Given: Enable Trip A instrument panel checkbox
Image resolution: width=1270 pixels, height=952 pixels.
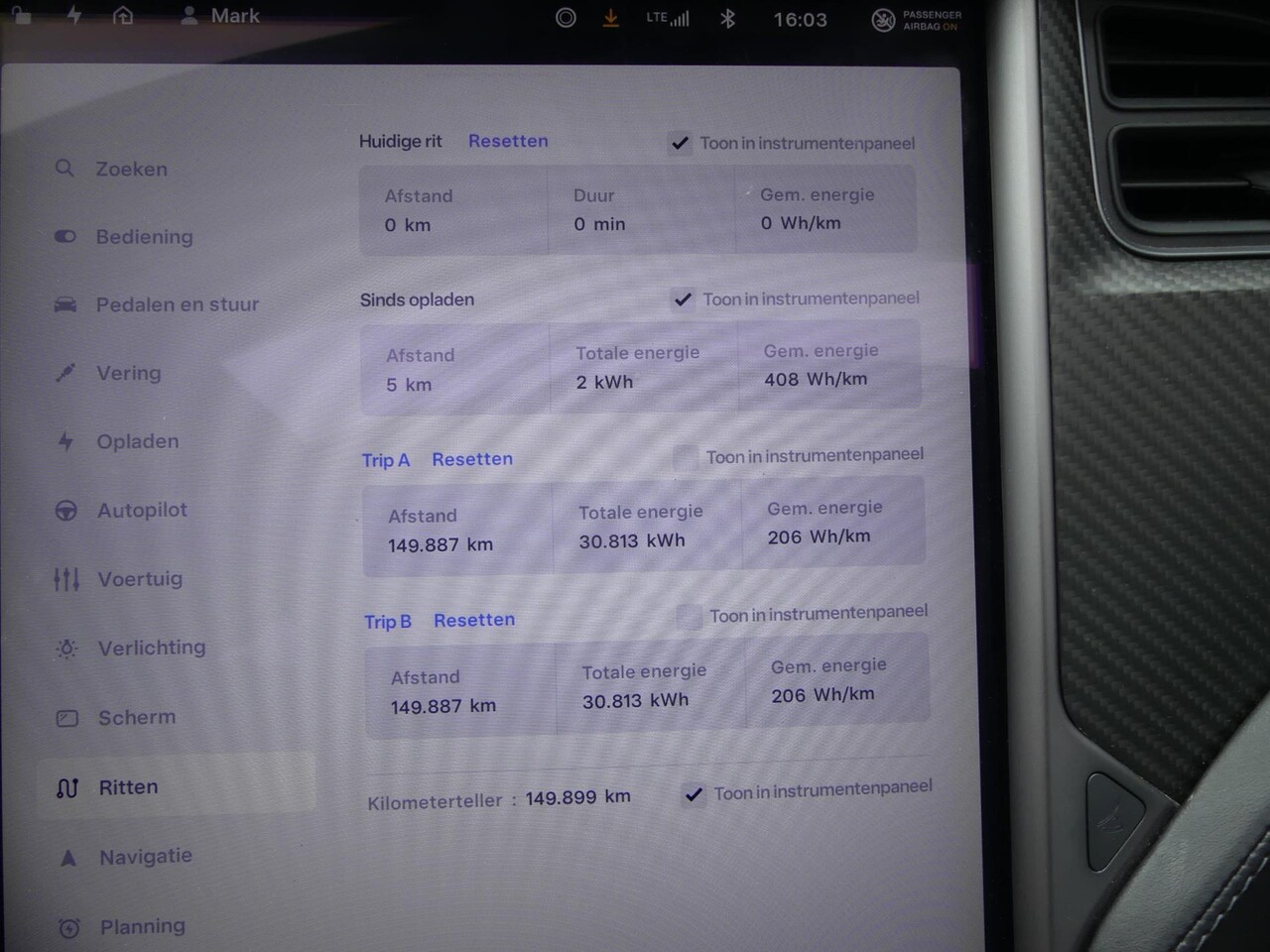Looking at the screenshot, I should point(686,457).
